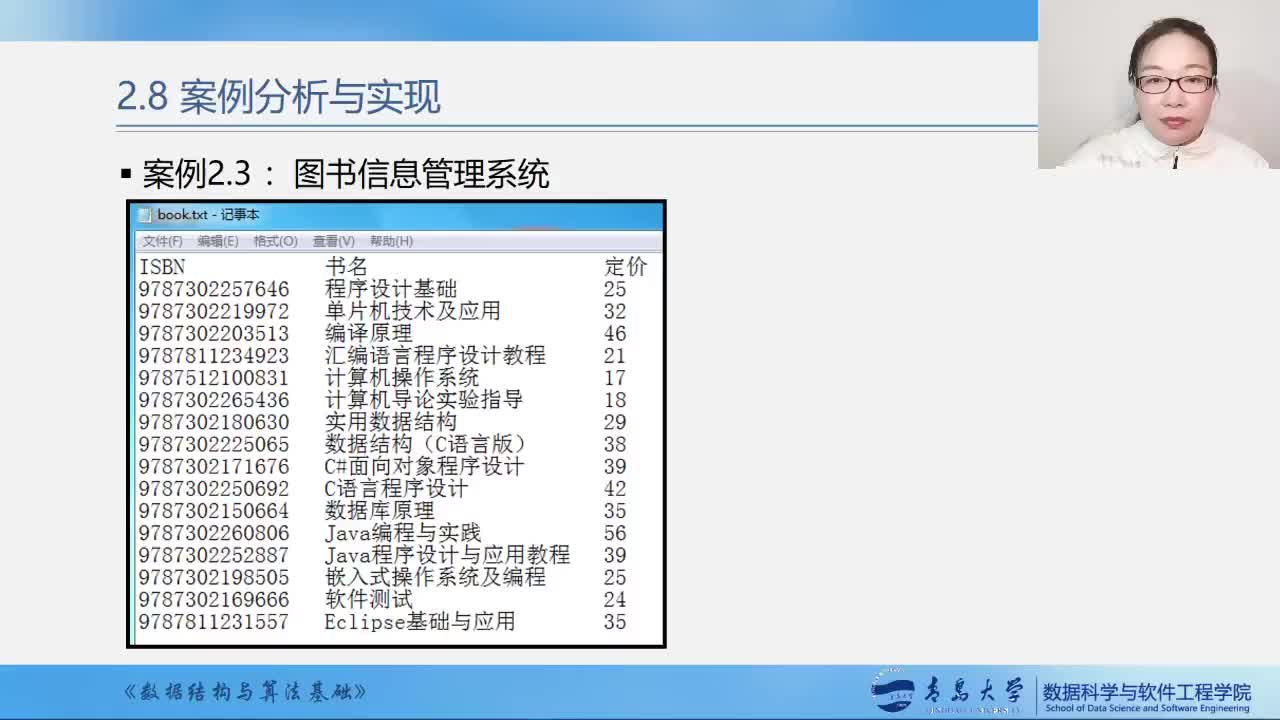1280x720 pixels.
Task: Select book title Eclipse基础与应用
Action: 420,622
